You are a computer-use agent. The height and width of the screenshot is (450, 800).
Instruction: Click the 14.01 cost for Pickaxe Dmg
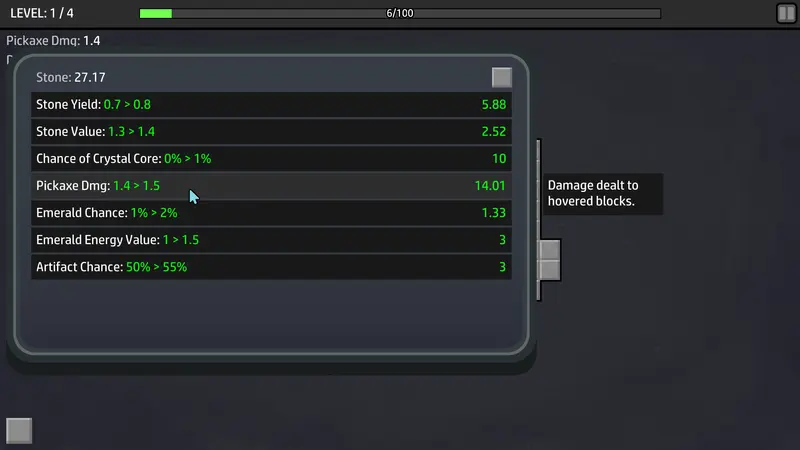pos(490,186)
